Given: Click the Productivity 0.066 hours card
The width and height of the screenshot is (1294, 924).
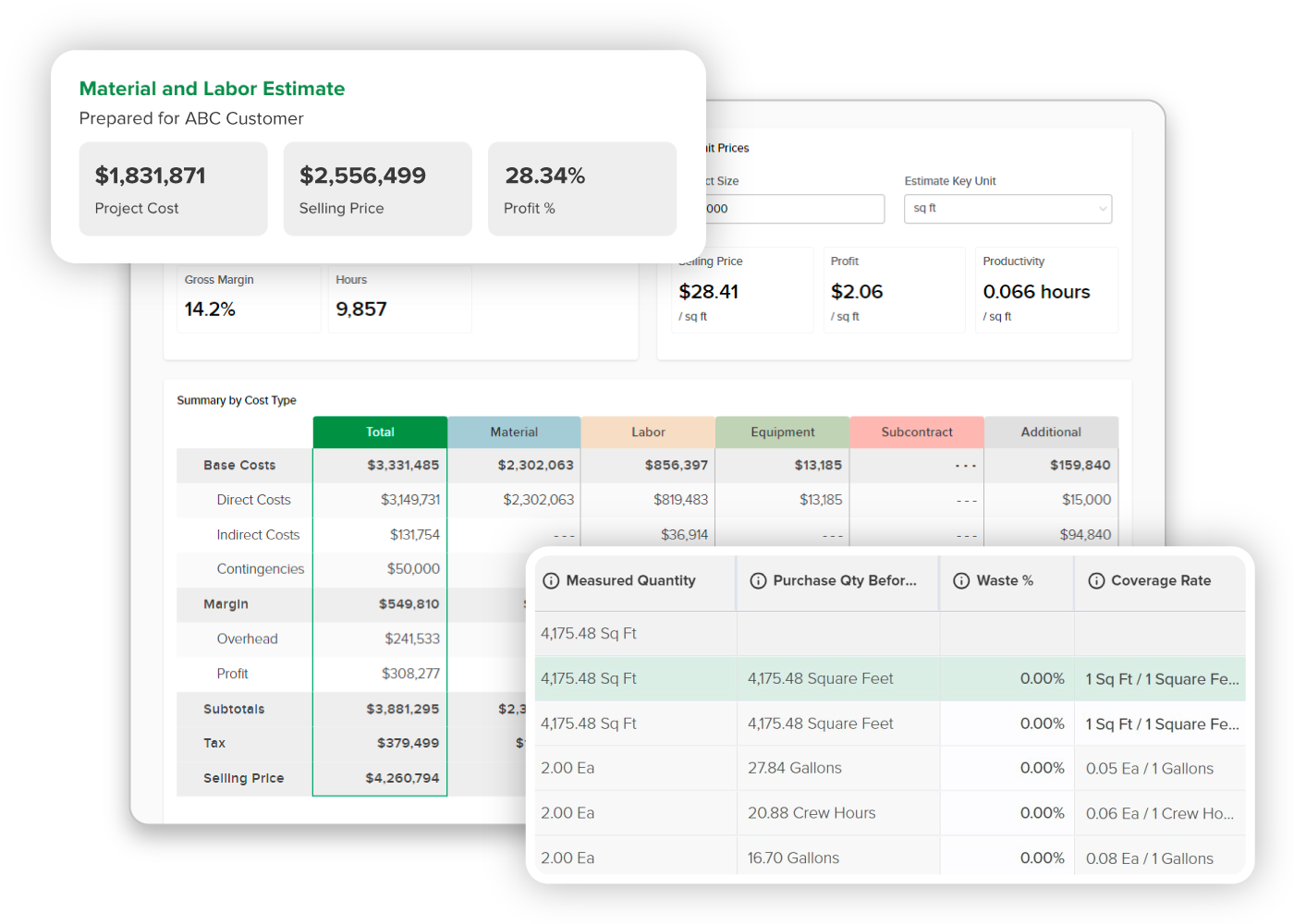Looking at the screenshot, I should (x=1046, y=290).
